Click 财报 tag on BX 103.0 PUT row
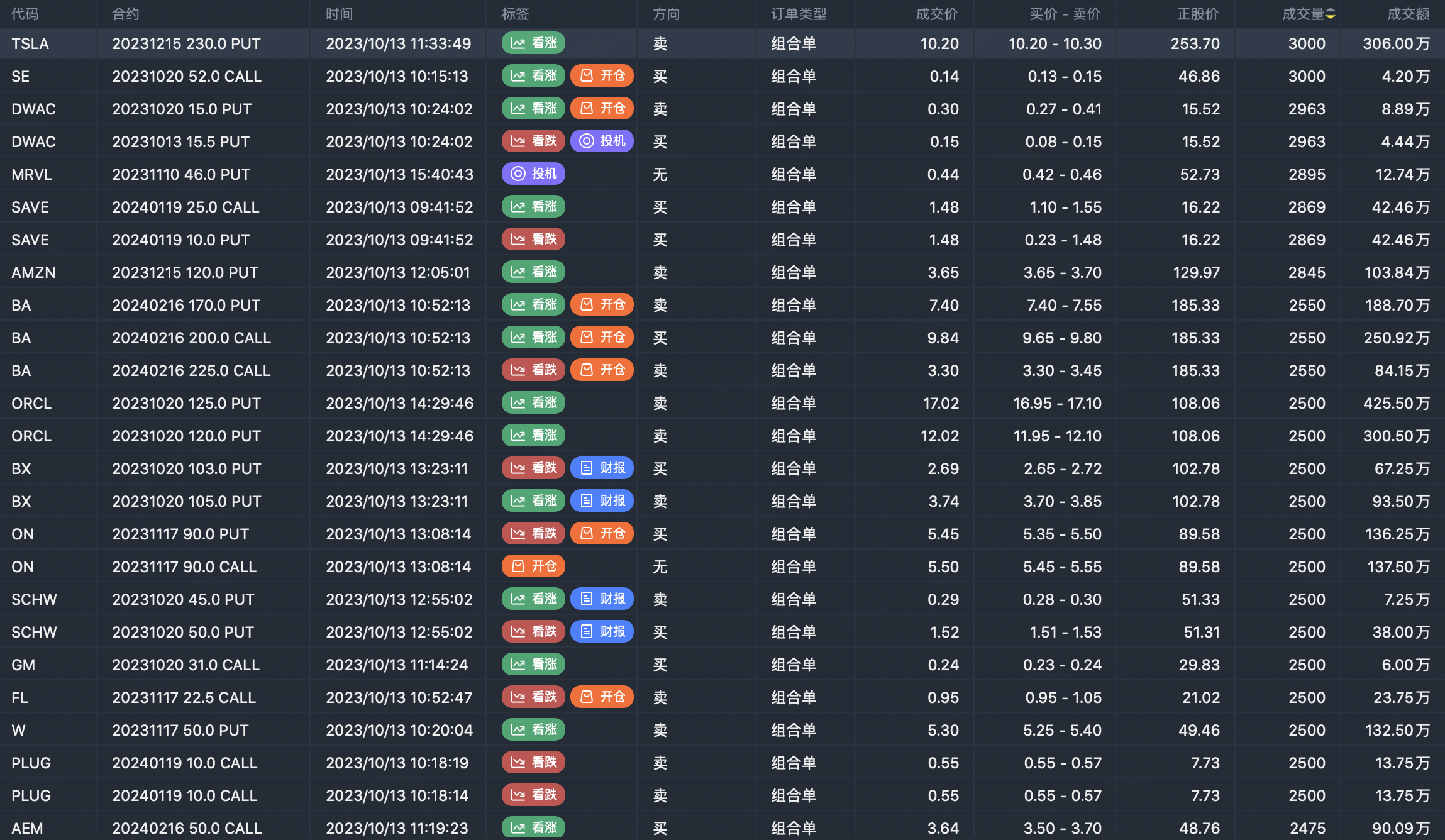1445x840 pixels. point(602,468)
